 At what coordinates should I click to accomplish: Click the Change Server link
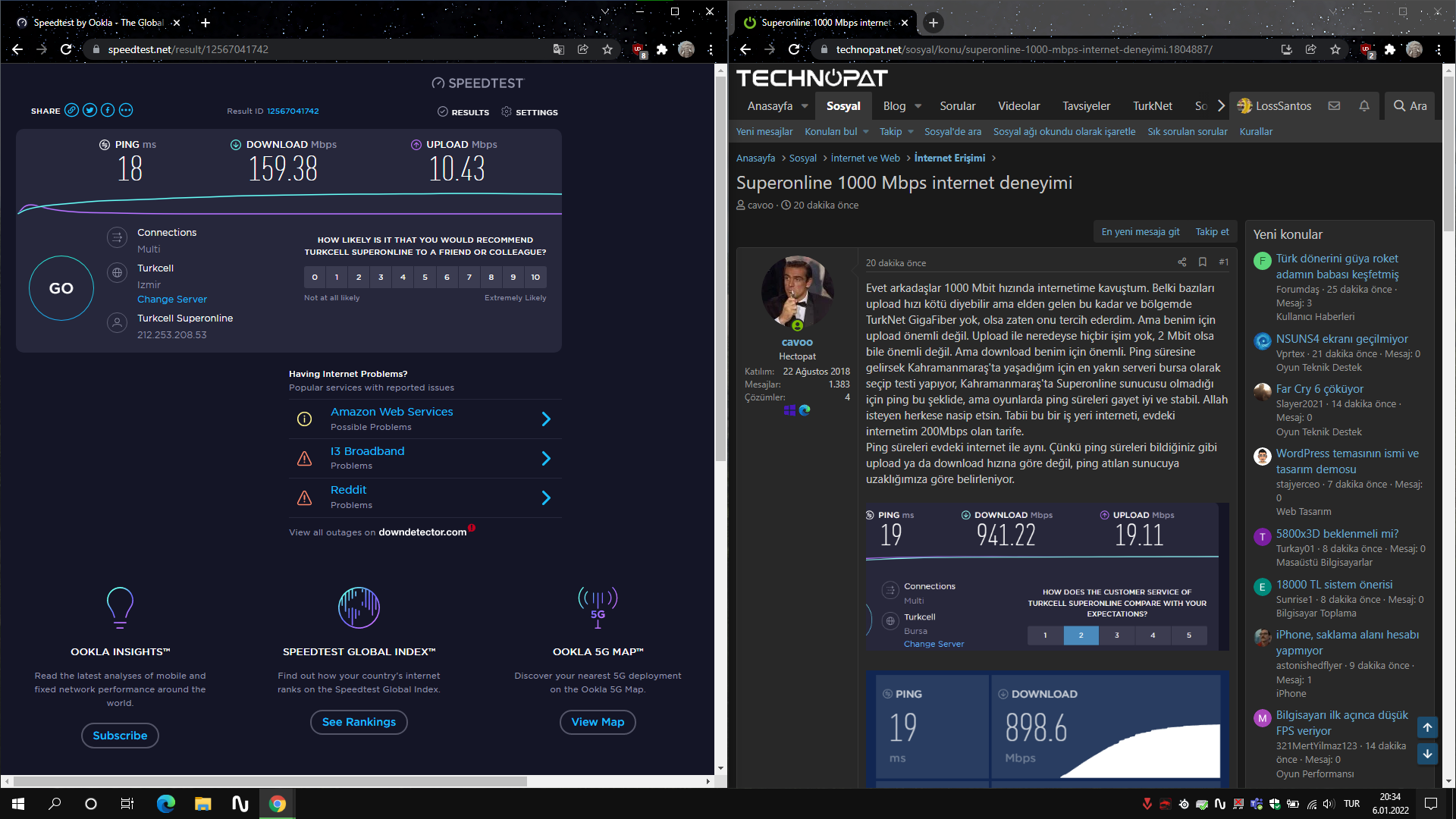171,300
